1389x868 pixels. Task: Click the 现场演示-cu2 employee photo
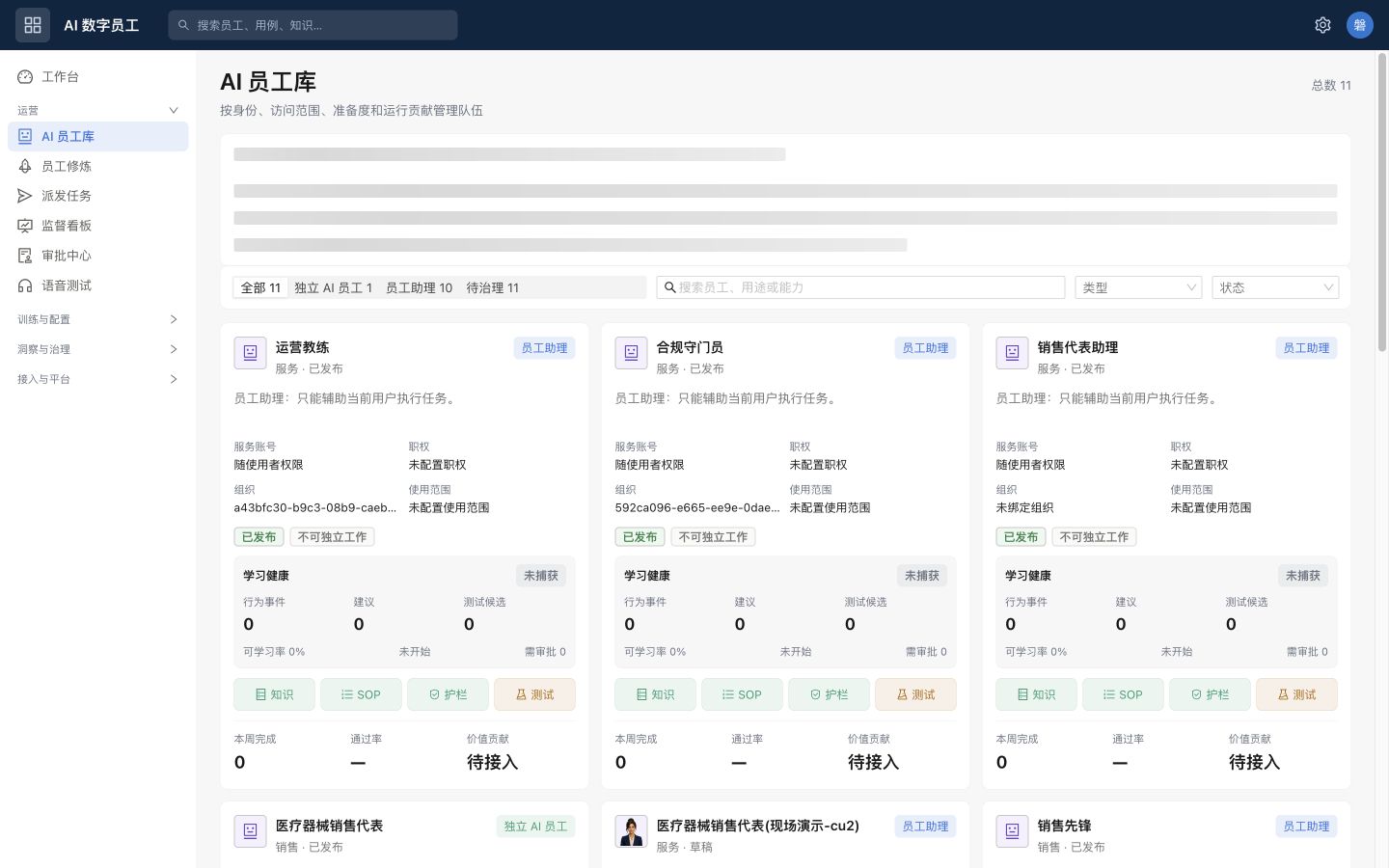(x=631, y=830)
